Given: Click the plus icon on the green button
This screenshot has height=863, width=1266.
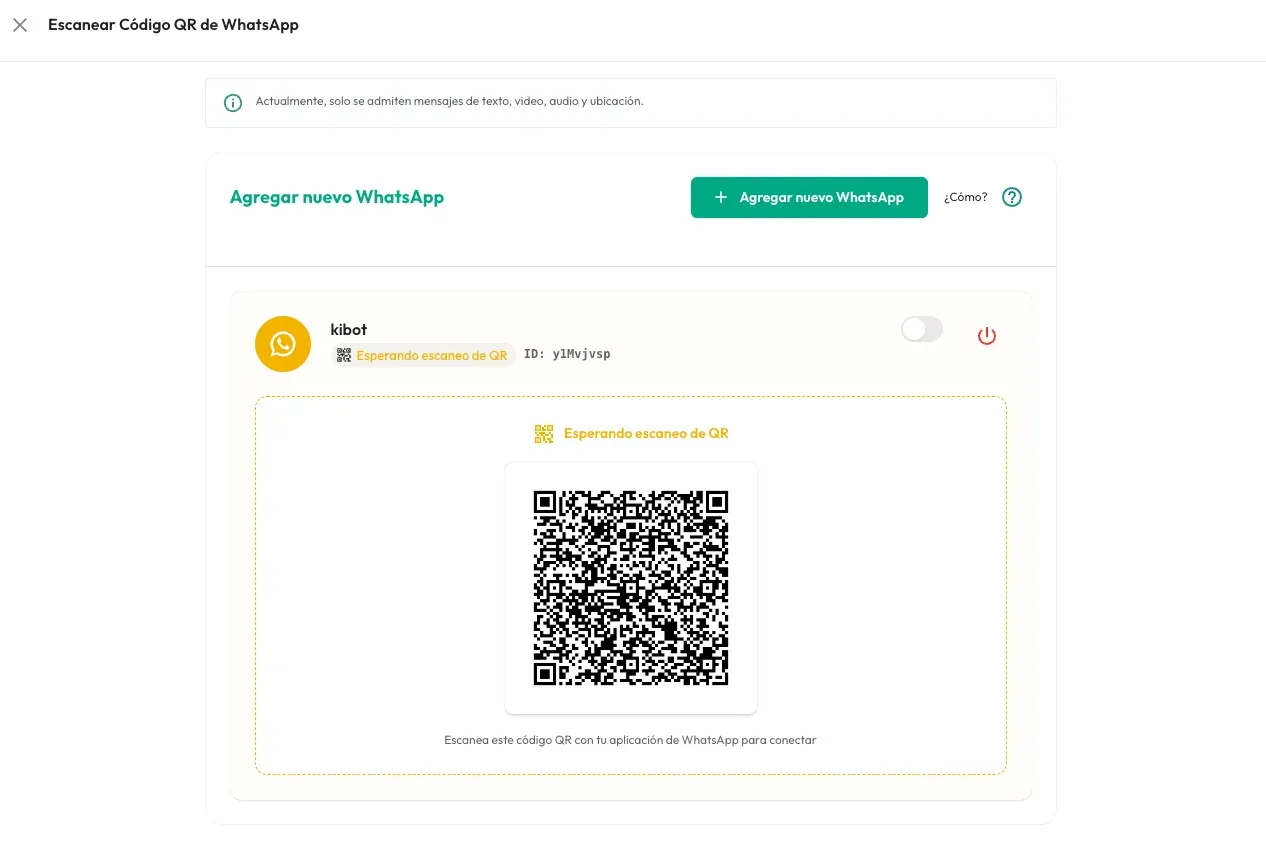Looking at the screenshot, I should click(720, 197).
